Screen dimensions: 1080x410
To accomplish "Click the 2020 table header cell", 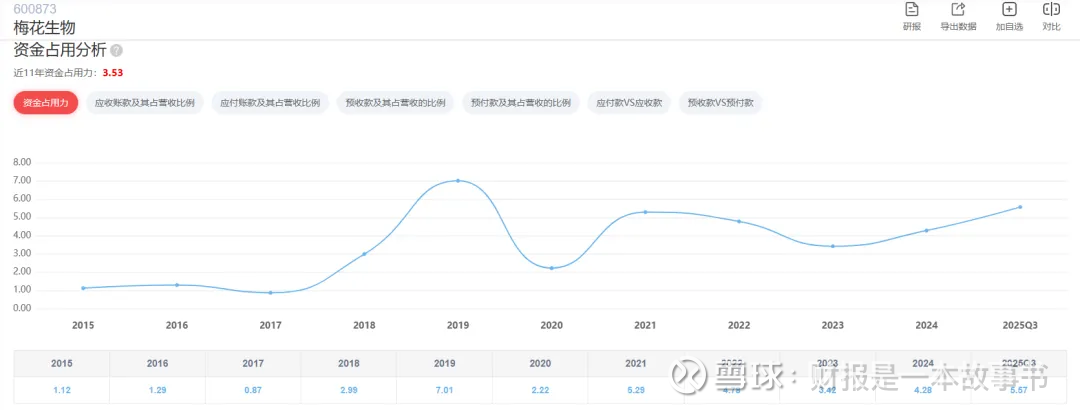I will 540,363.
